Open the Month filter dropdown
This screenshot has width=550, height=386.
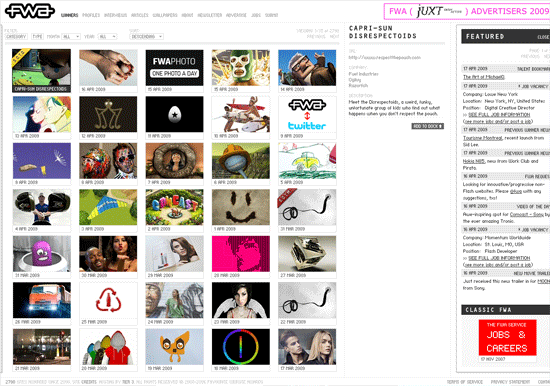point(71,36)
